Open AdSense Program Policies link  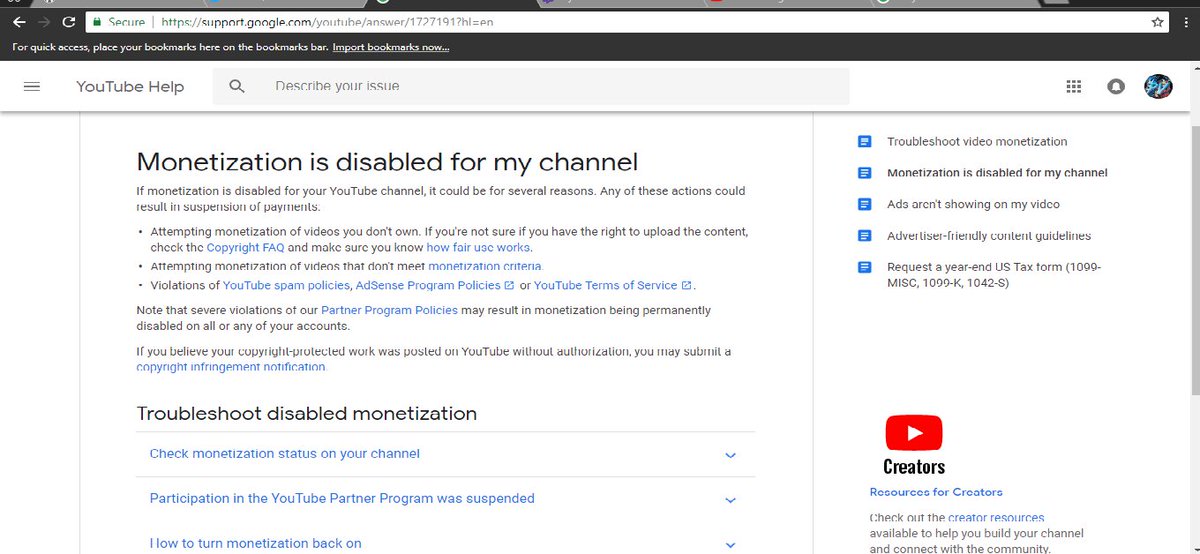coord(428,285)
